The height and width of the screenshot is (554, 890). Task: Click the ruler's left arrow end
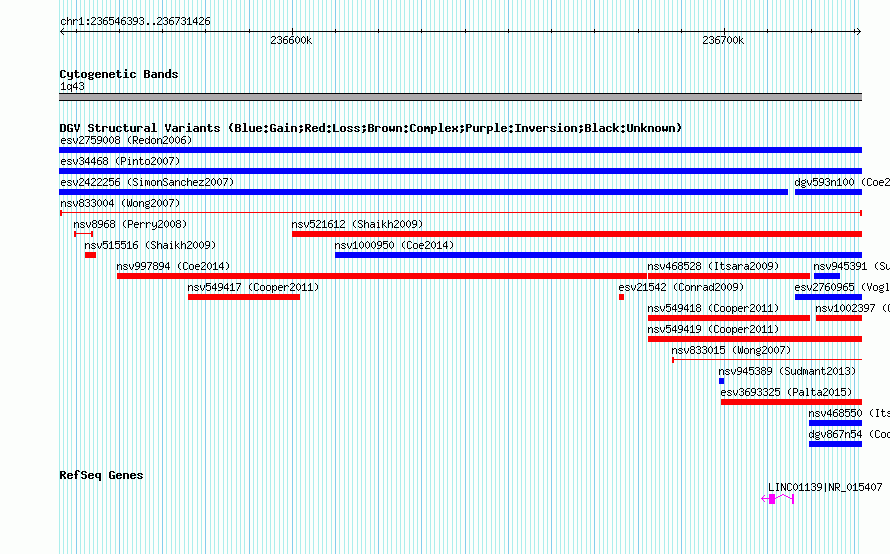click(x=62, y=32)
